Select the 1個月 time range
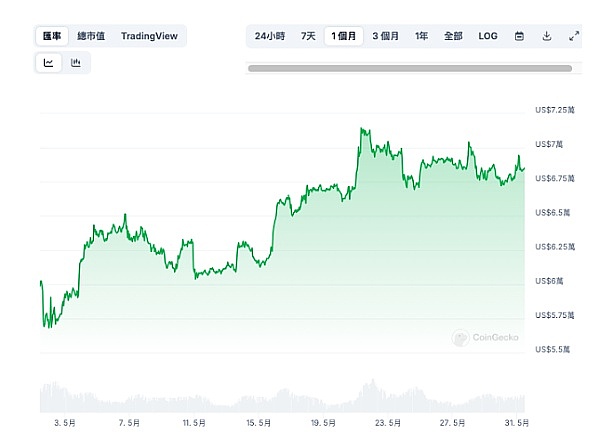The height and width of the screenshot is (438, 600). (x=346, y=36)
